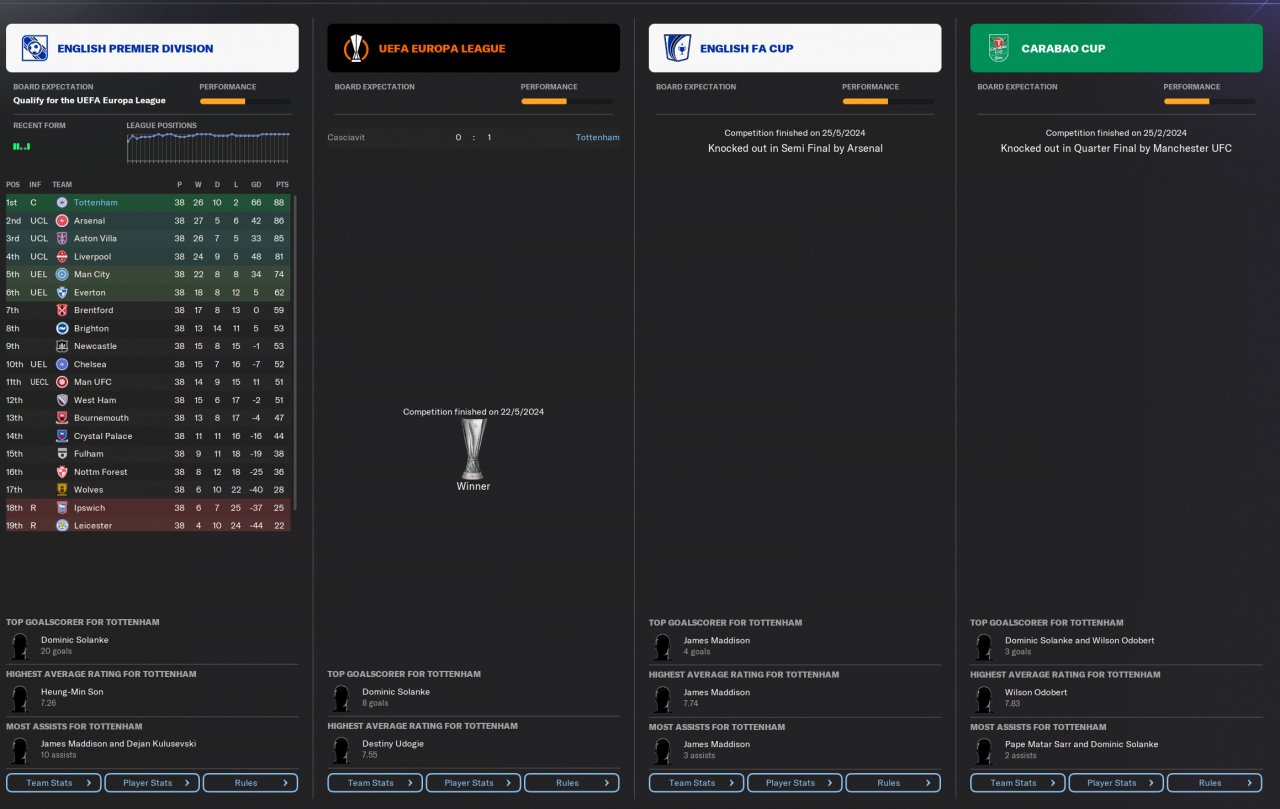1280x809 pixels.
Task: Open Team Stats for English Premier Division
Action: [x=53, y=783]
